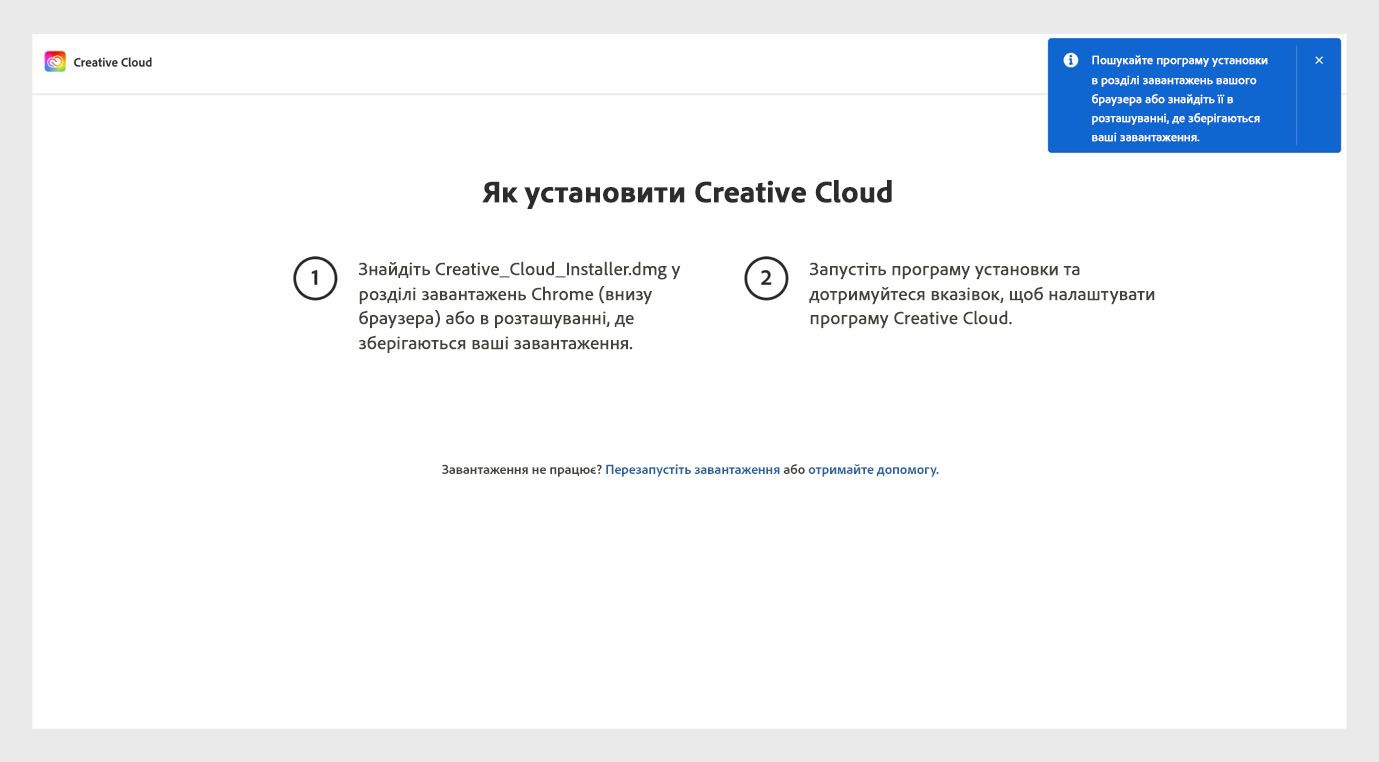Click the Перезапустіть завантаження link
Image resolution: width=1379 pixels, height=762 pixels.
pyautogui.click(x=692, y=470)
